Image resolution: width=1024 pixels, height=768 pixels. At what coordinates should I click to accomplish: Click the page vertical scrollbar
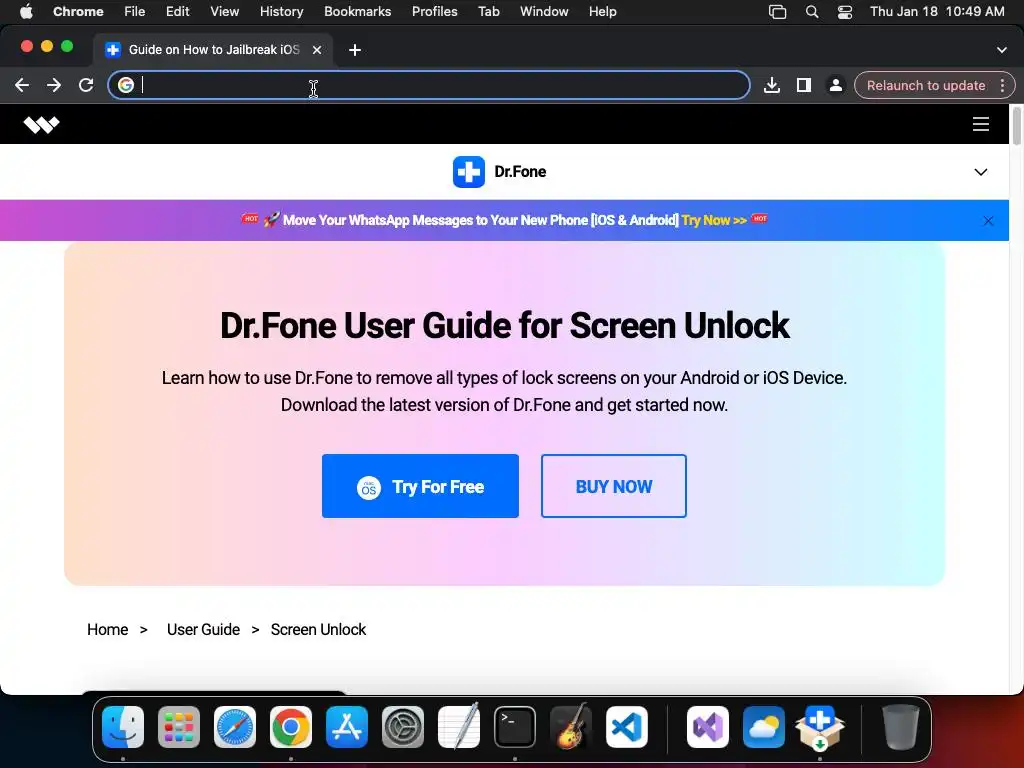1016,125
